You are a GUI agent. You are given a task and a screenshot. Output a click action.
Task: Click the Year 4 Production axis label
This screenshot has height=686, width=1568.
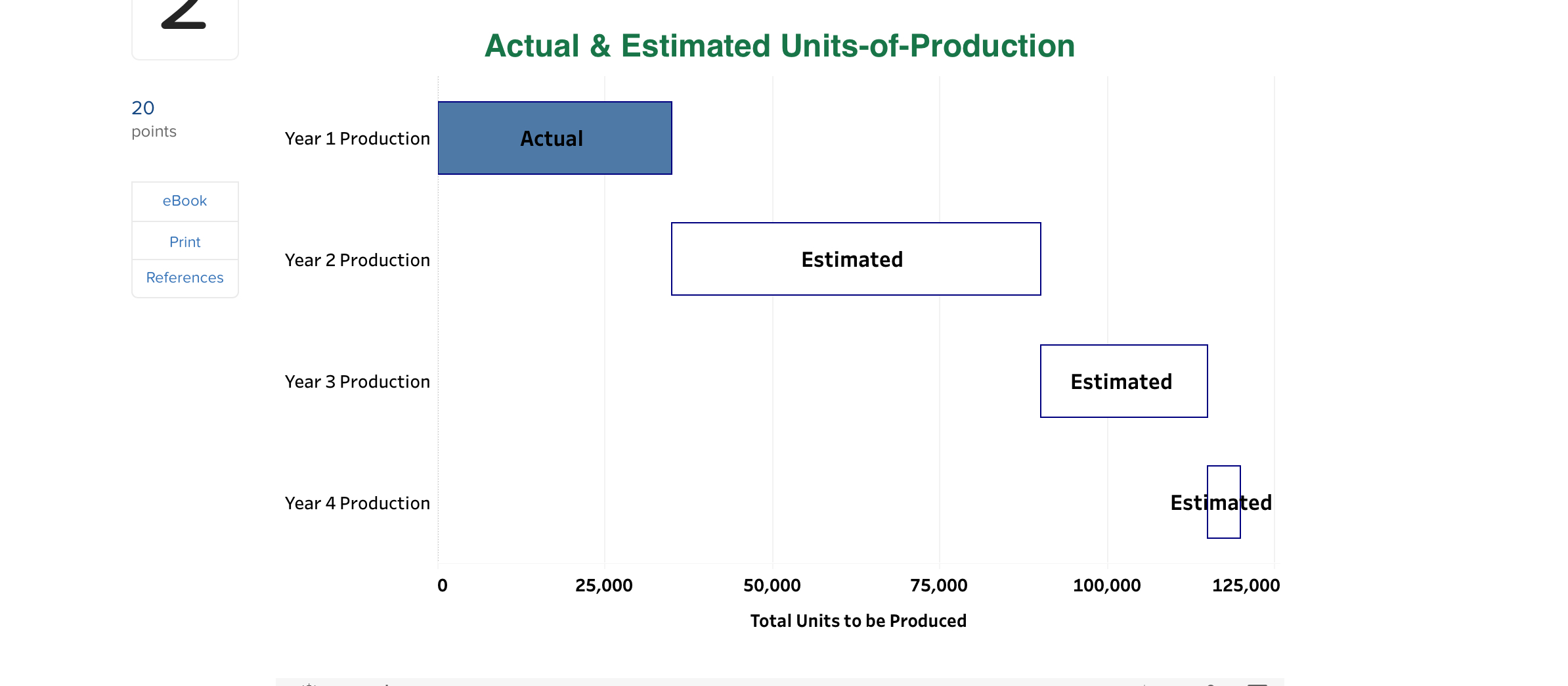click(x=357, y=503)
